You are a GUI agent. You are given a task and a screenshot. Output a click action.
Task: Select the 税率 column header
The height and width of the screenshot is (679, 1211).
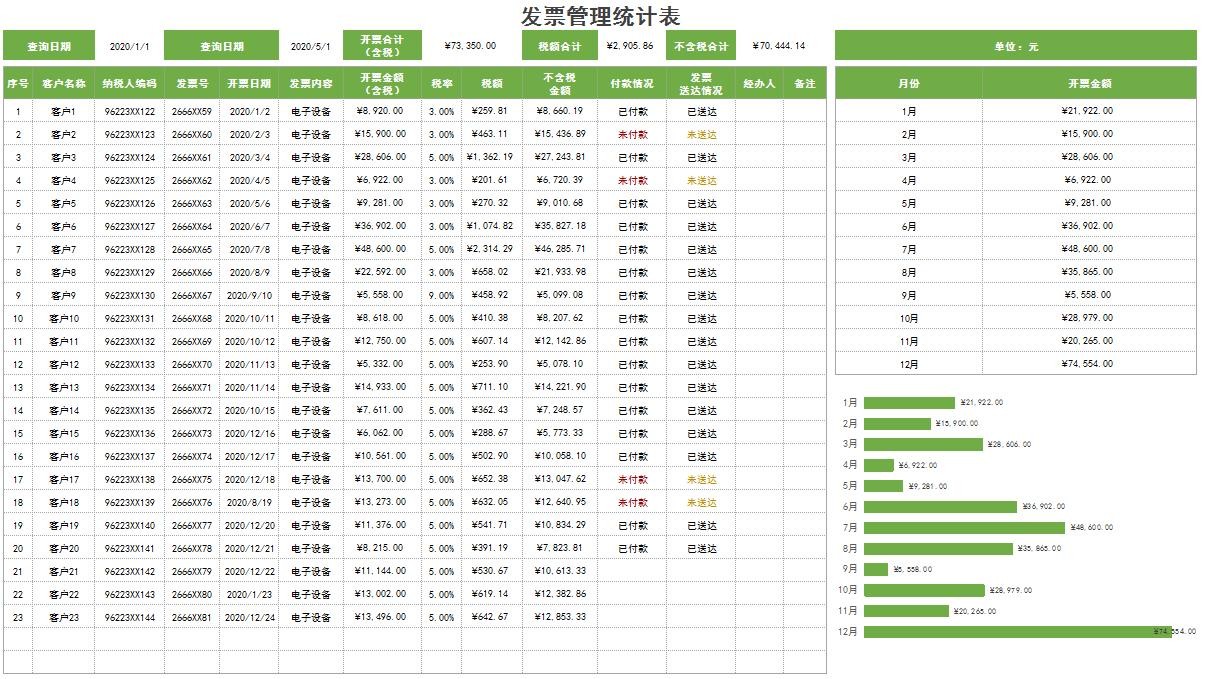click(x=441, y=84)
